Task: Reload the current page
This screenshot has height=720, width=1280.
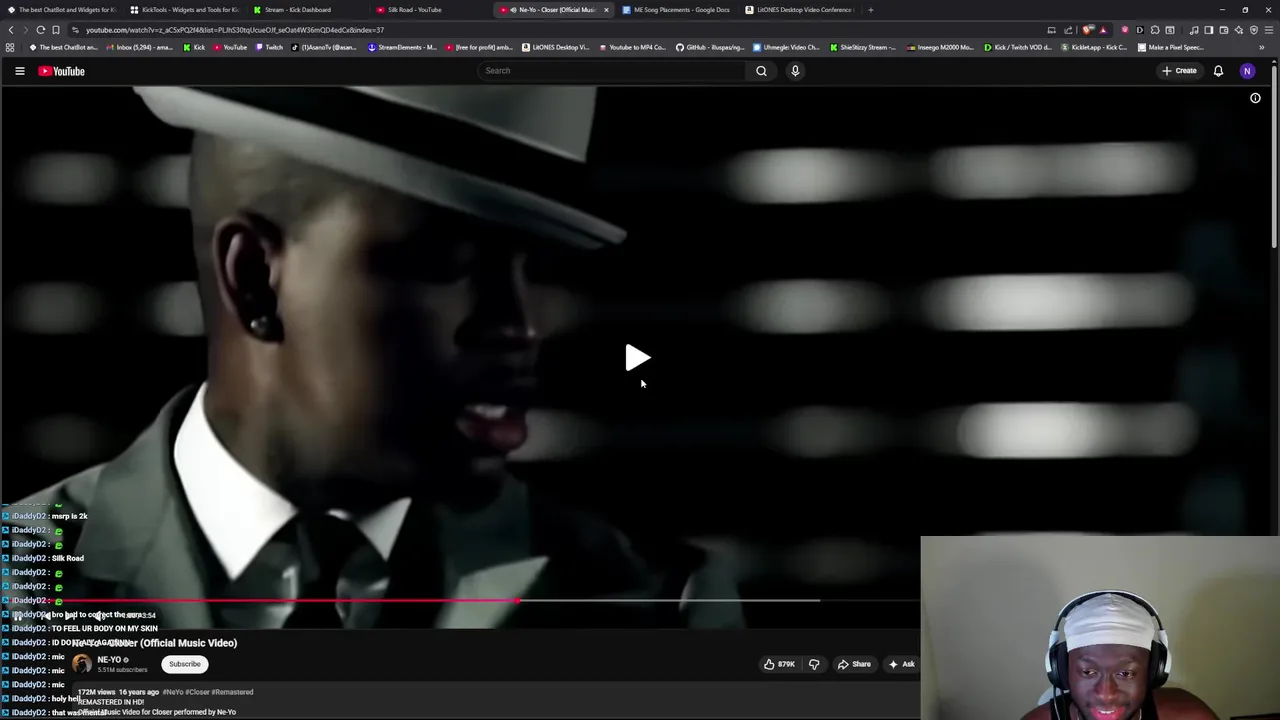Action: pos(40,30)
